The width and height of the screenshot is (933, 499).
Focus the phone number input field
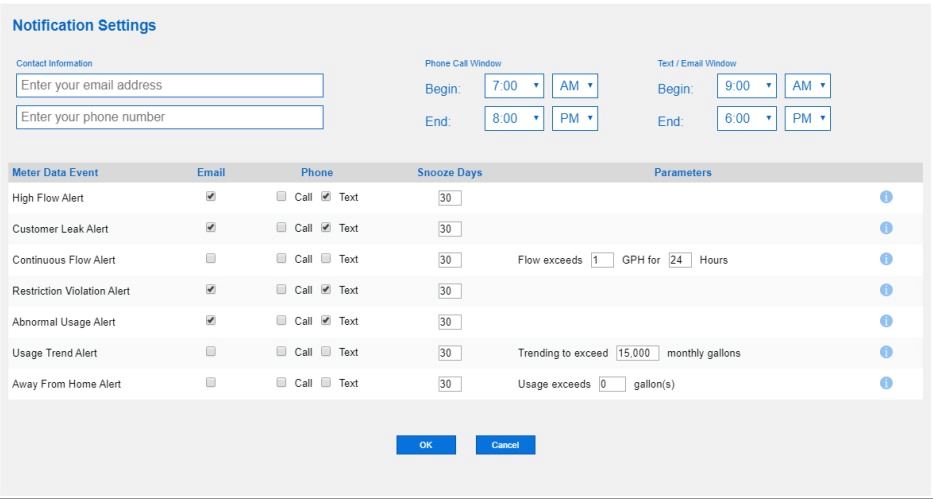point(170,118)
